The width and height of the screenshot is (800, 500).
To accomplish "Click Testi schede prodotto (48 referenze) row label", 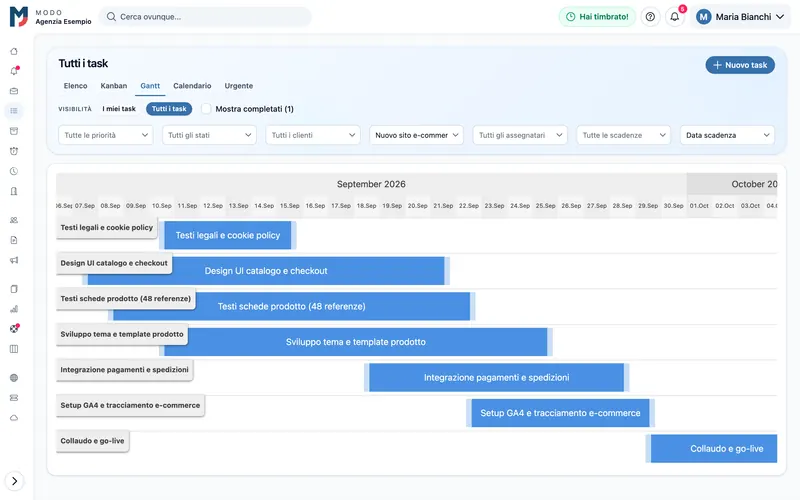I will [126, 298].
